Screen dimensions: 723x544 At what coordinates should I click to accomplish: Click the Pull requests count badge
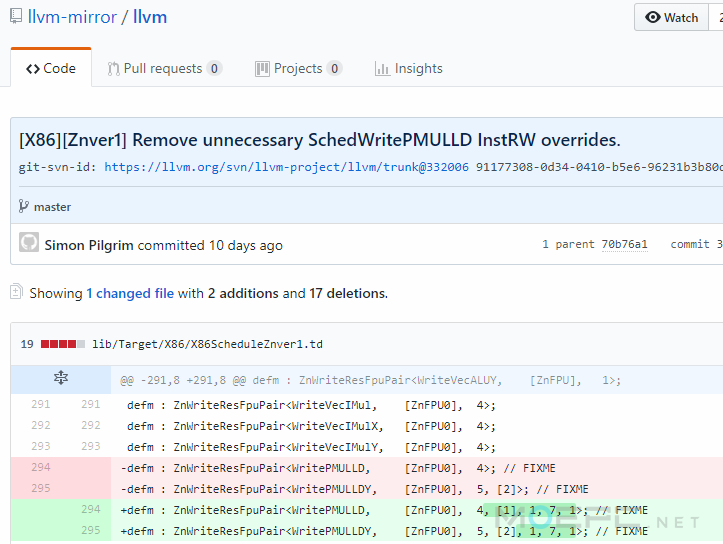214,68
